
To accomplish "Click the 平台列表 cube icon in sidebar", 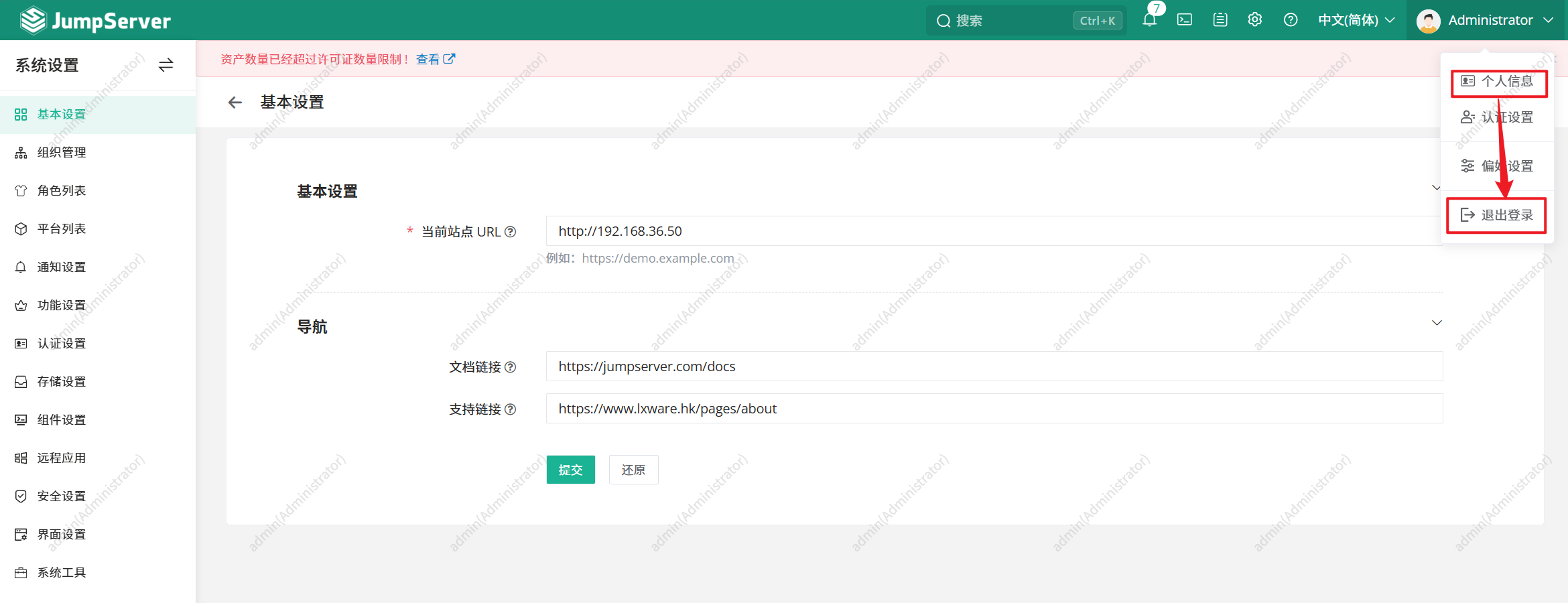I will click(21, 229).
